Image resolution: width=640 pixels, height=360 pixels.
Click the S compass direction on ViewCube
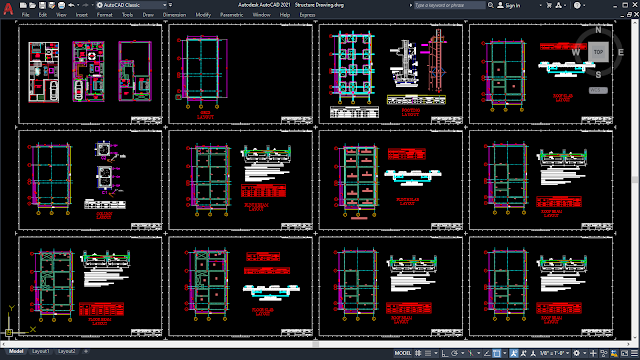(x=598, y=75)
